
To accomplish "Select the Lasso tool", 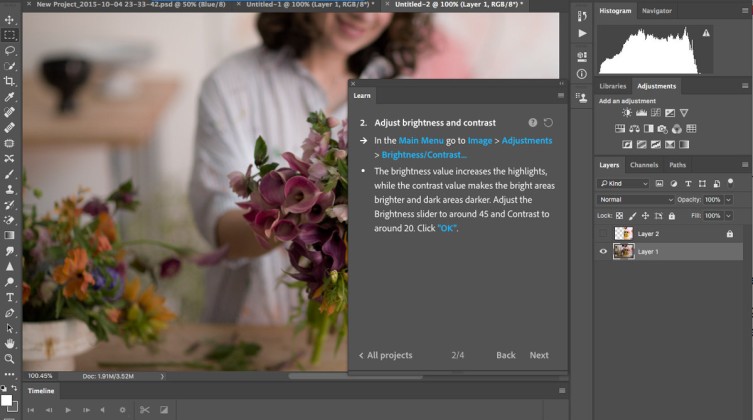I will tap(10, 49).
